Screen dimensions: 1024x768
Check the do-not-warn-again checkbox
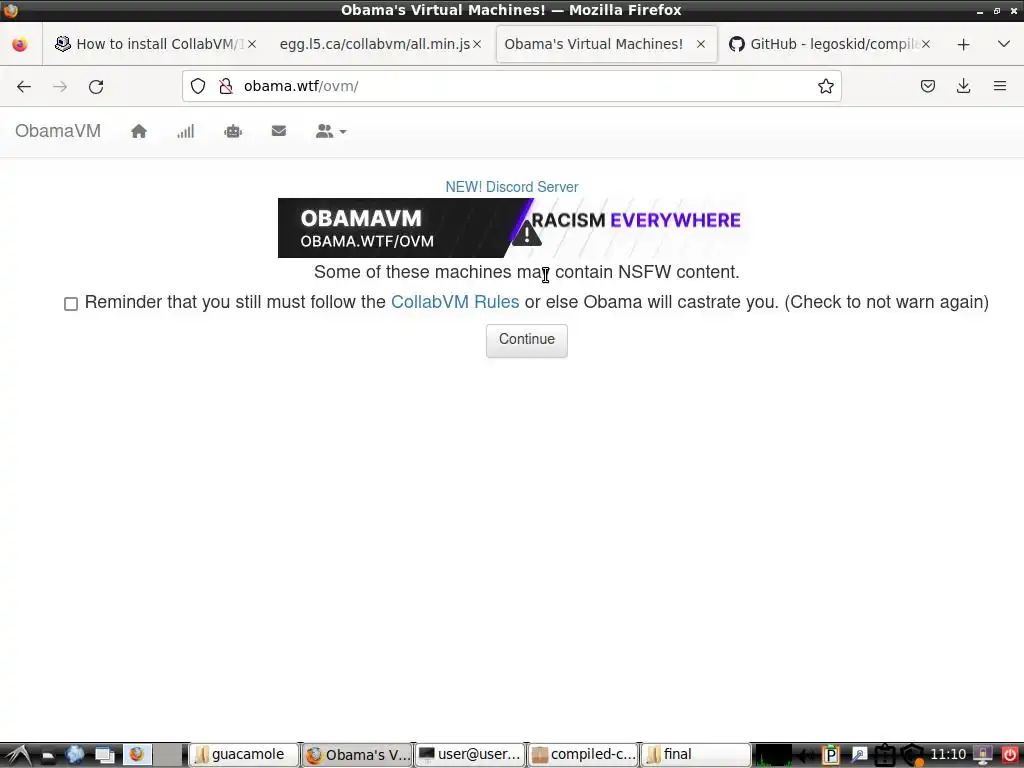point(71,304)
